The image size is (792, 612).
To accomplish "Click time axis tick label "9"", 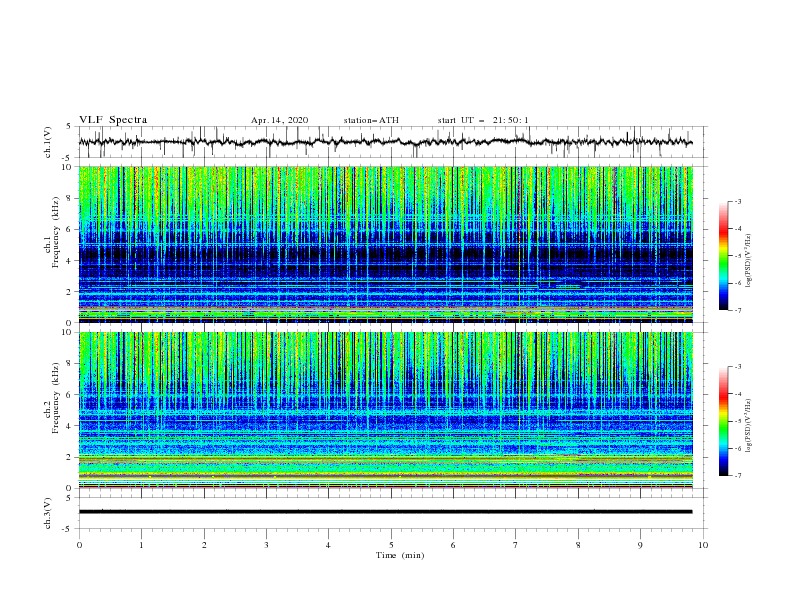I will pyautogui.click(x=640, y=545).
